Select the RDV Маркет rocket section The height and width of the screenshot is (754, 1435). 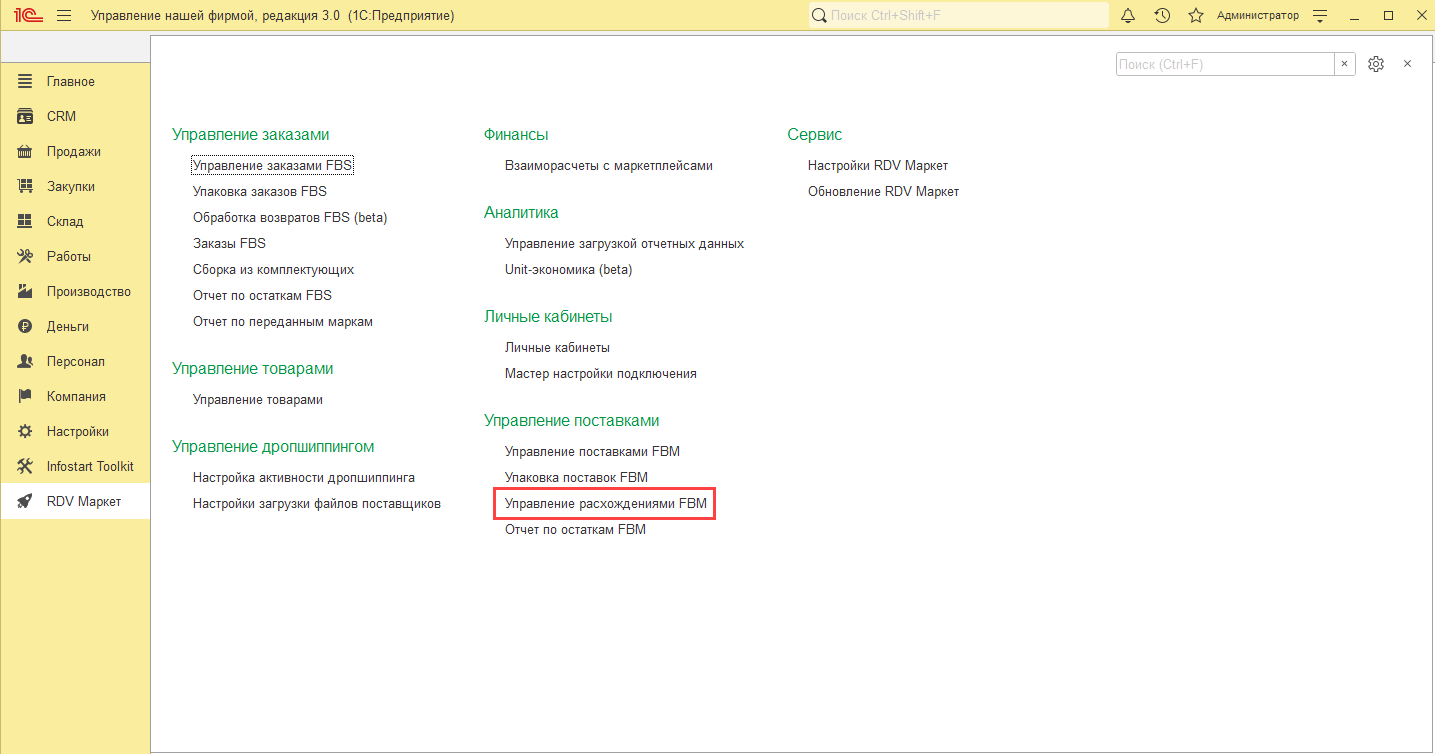pos(75,501)
